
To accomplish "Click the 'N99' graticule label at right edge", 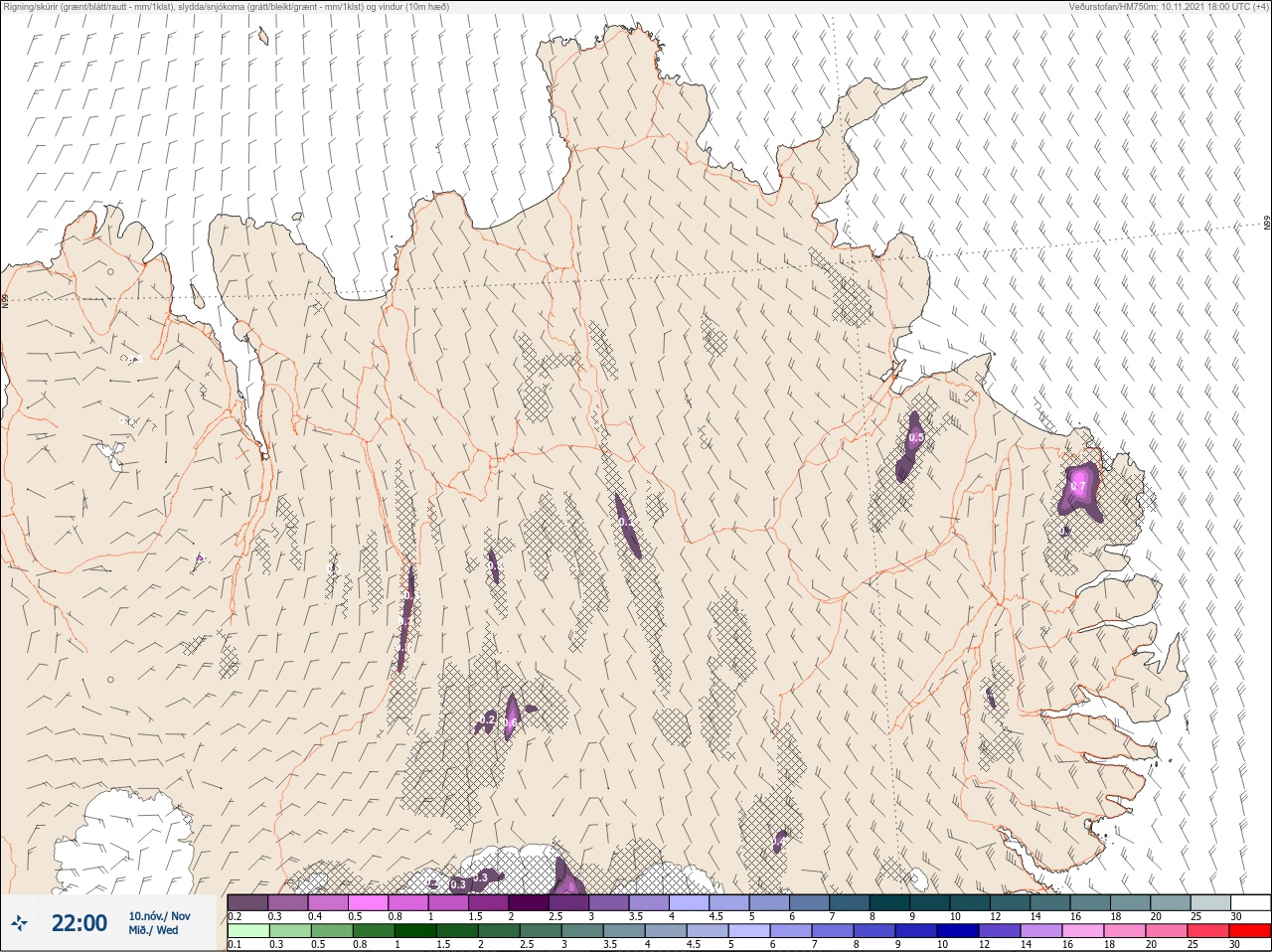I will pyautogui.click(x=1267, y=224).
